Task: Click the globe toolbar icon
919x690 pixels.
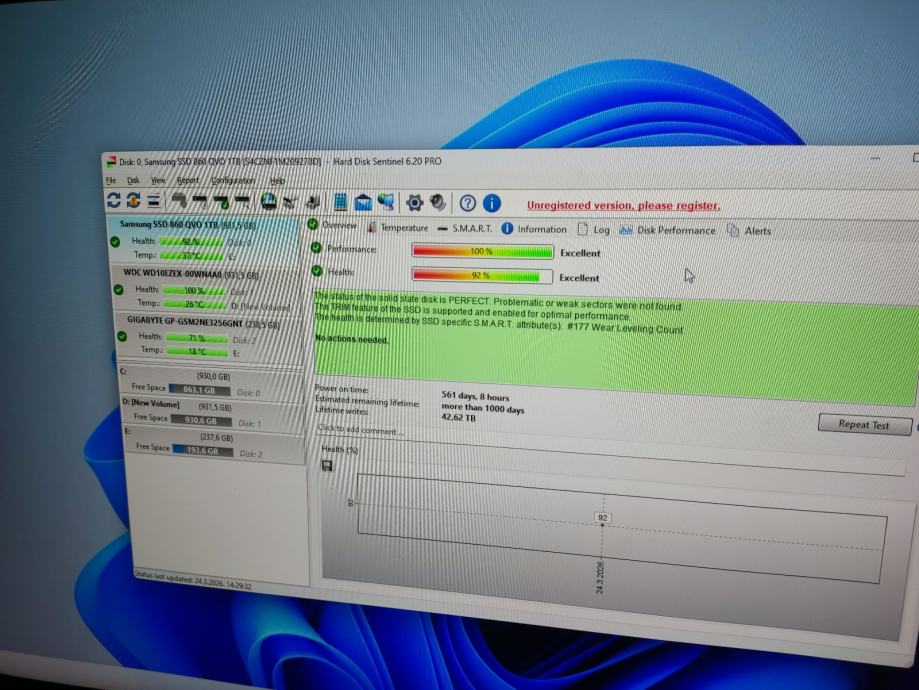Action: pyautogui.click(x=268, y=202)
